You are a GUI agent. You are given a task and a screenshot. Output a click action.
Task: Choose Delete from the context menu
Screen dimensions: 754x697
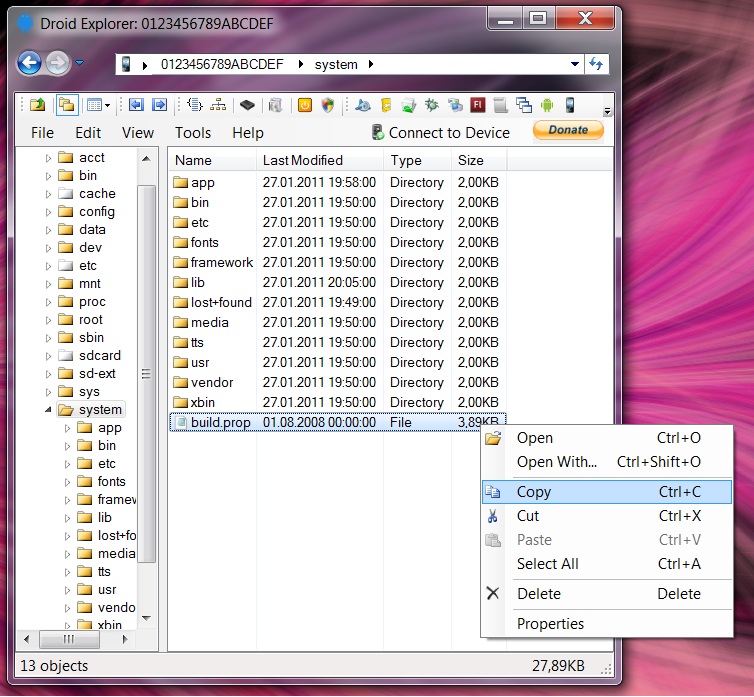(x=607, y=594)
